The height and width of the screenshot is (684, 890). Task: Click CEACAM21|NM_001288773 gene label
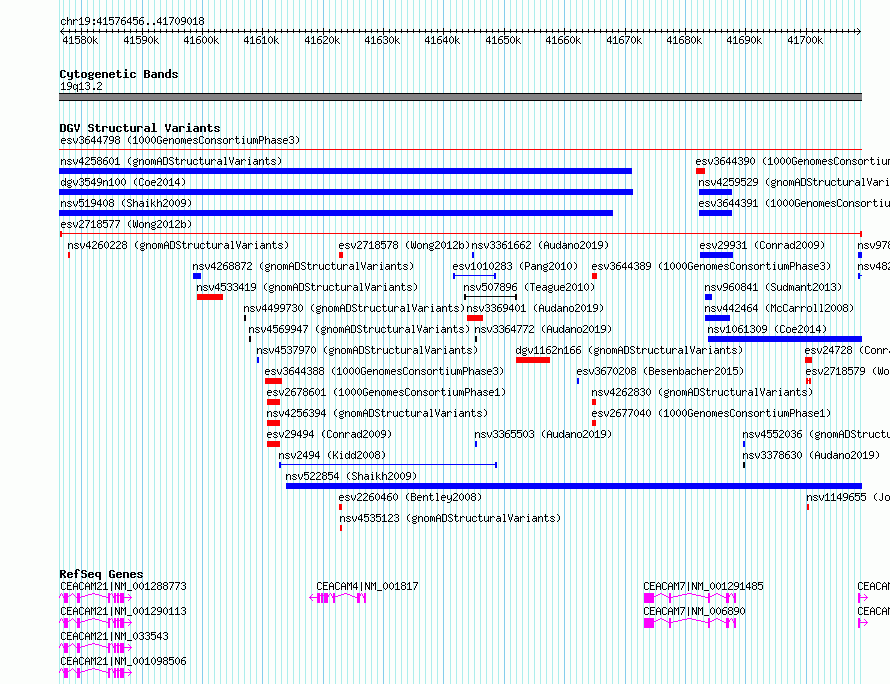click(x=123, y=586)
